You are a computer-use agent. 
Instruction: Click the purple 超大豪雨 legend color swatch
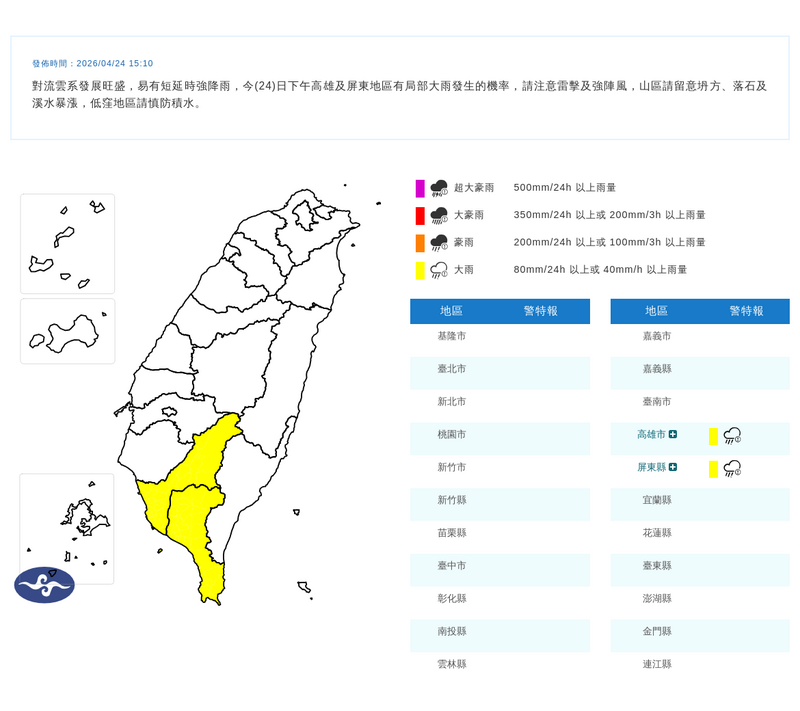pos(421,188)
